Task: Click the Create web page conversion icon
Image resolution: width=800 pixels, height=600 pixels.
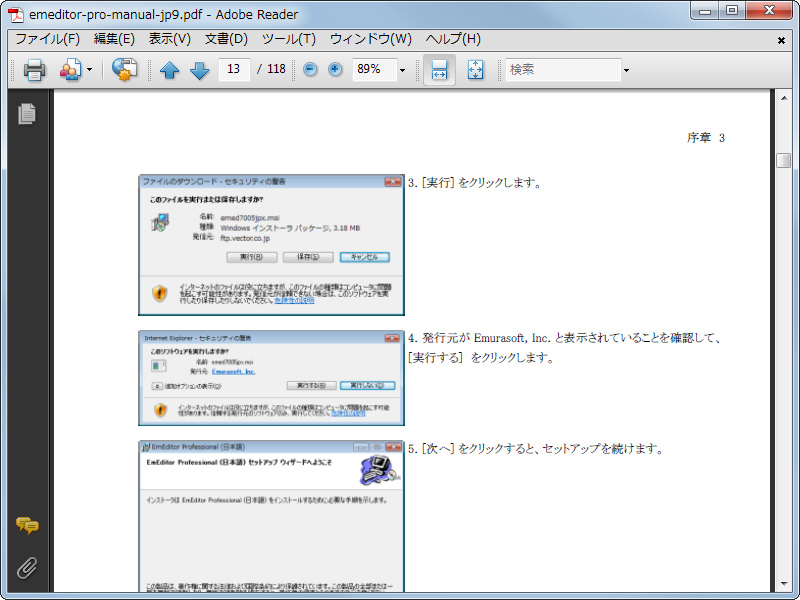Action: [126, 70]
